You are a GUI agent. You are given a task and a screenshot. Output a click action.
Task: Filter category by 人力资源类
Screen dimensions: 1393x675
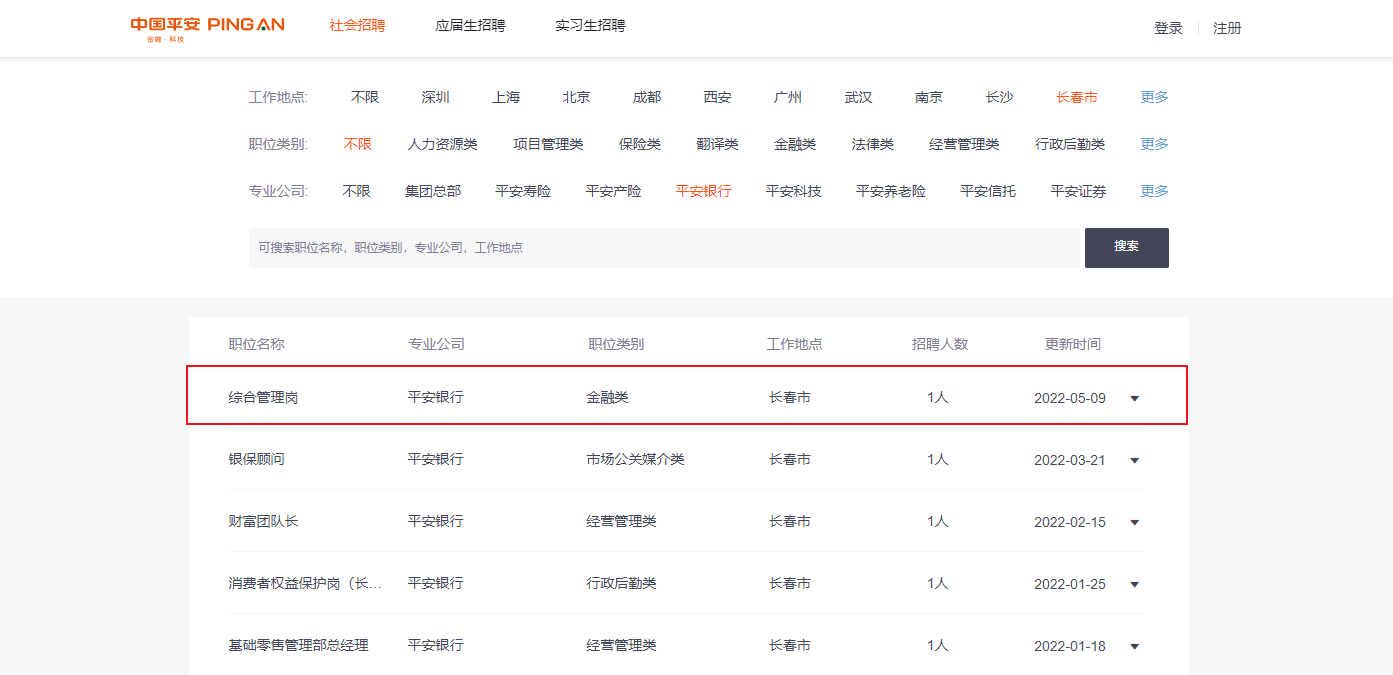[443, 144]
